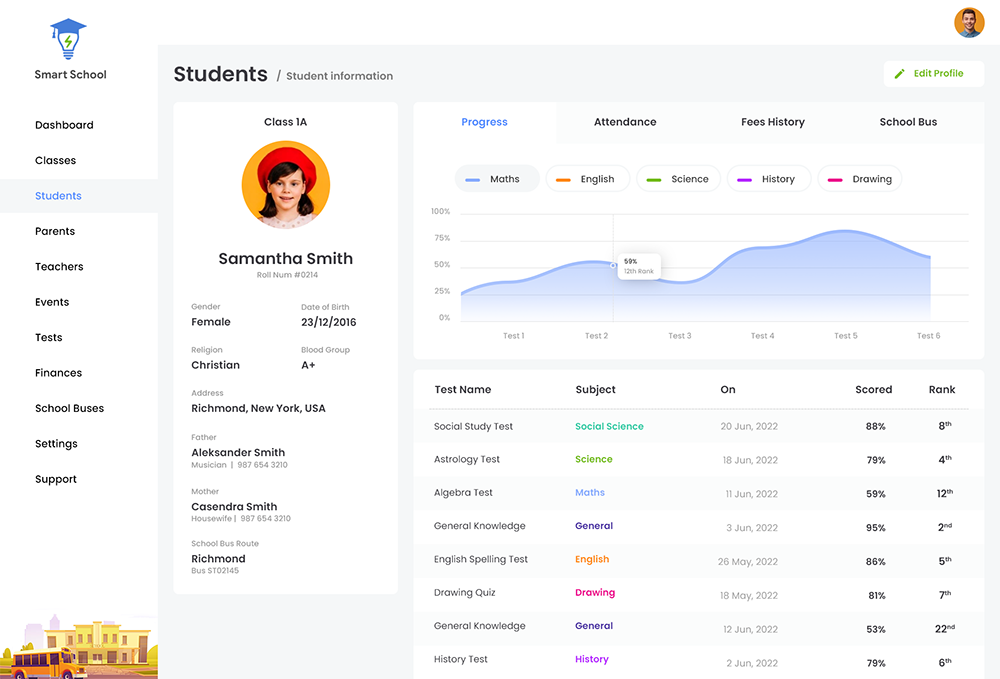This screenshot has width=1000, height=679.
Task: Open the Classes section from the sidebar
Action: click(x=55, y=160)
